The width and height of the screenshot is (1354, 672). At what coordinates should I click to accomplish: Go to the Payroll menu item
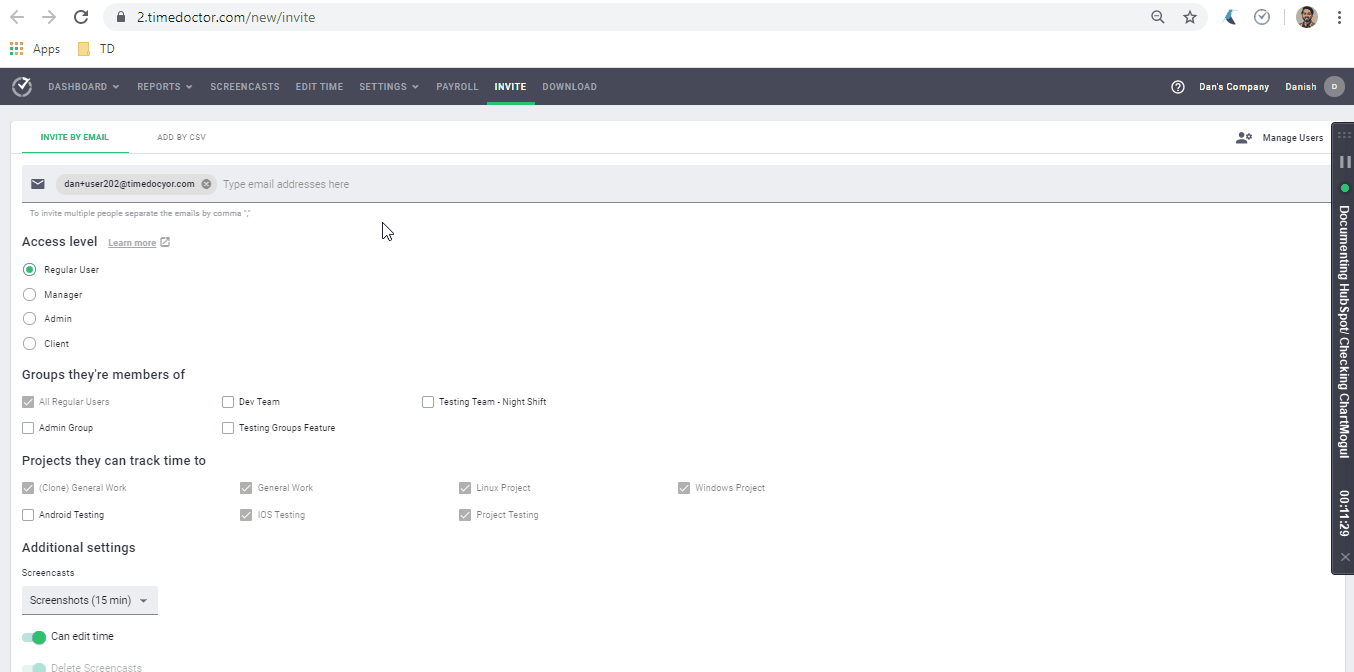coord(457,87)
